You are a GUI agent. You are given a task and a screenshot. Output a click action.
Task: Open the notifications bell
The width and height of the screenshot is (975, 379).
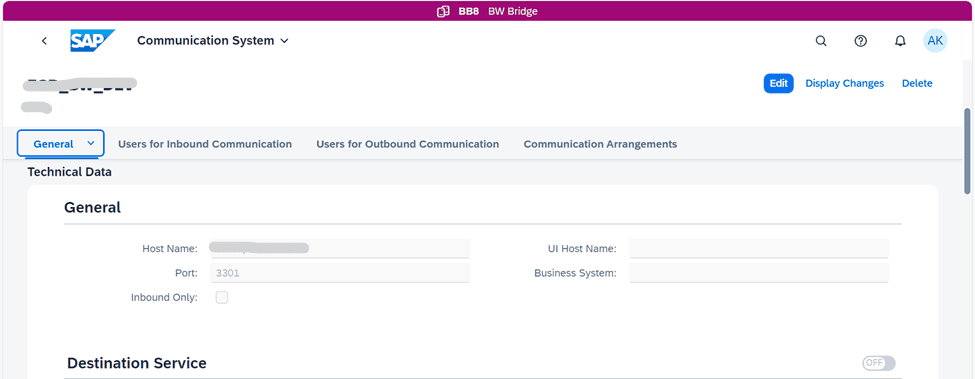point(900,41)
